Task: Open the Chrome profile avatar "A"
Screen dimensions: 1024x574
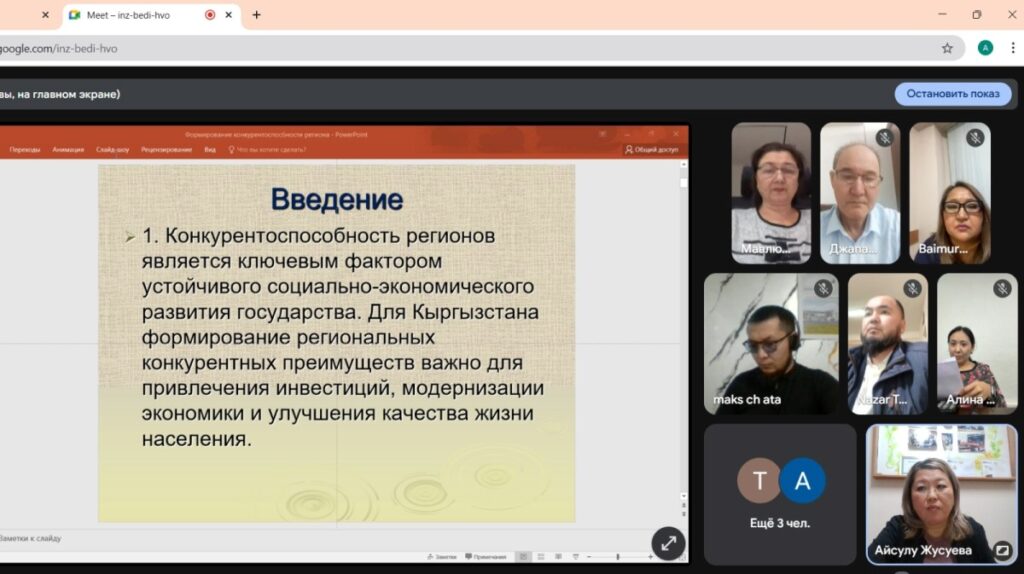Action: 985,48
